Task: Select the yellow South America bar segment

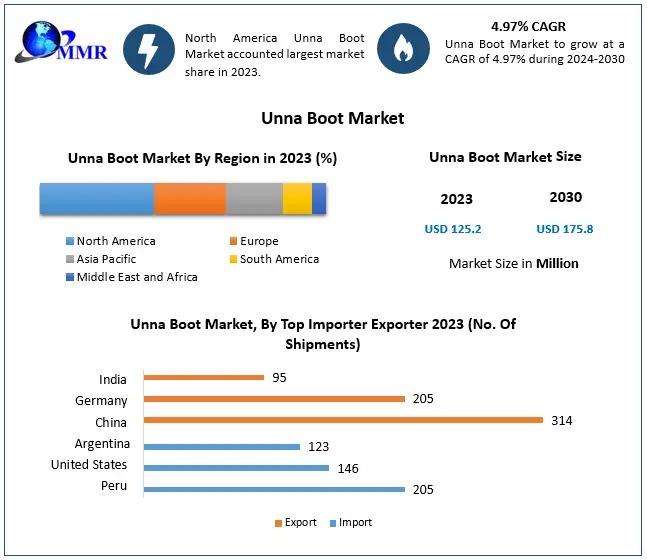Action: click(x=297, y=199)
